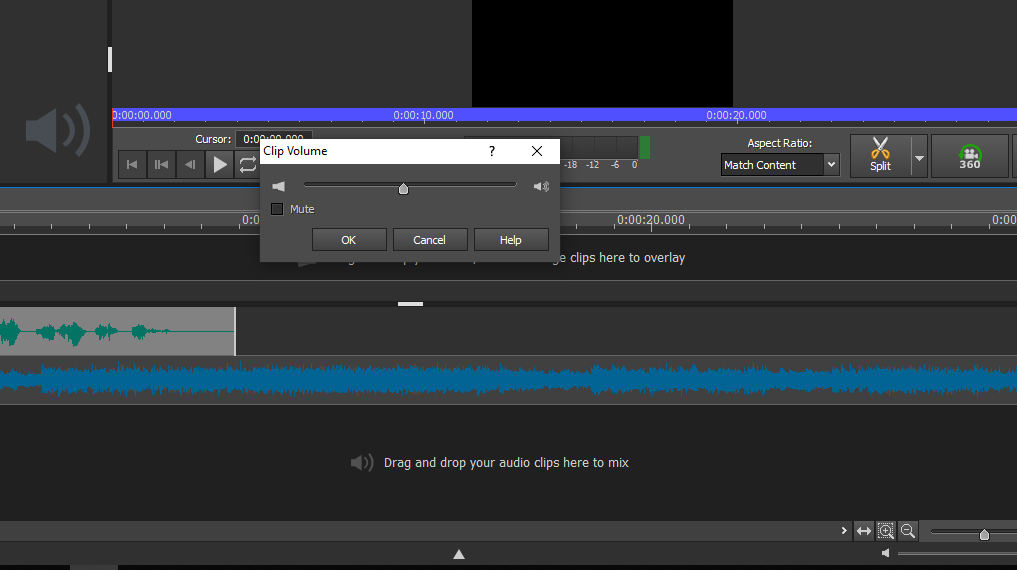Viewport: 1017px width, 570px height.
Task: Click the Split scissors button
Action: point(880,155)
